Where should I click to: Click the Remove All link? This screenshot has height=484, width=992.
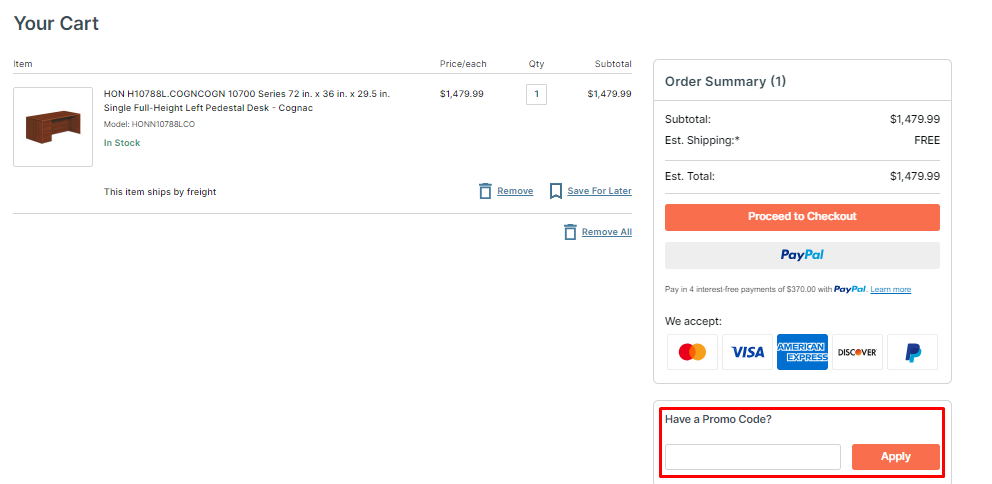(x=607, y=232)
